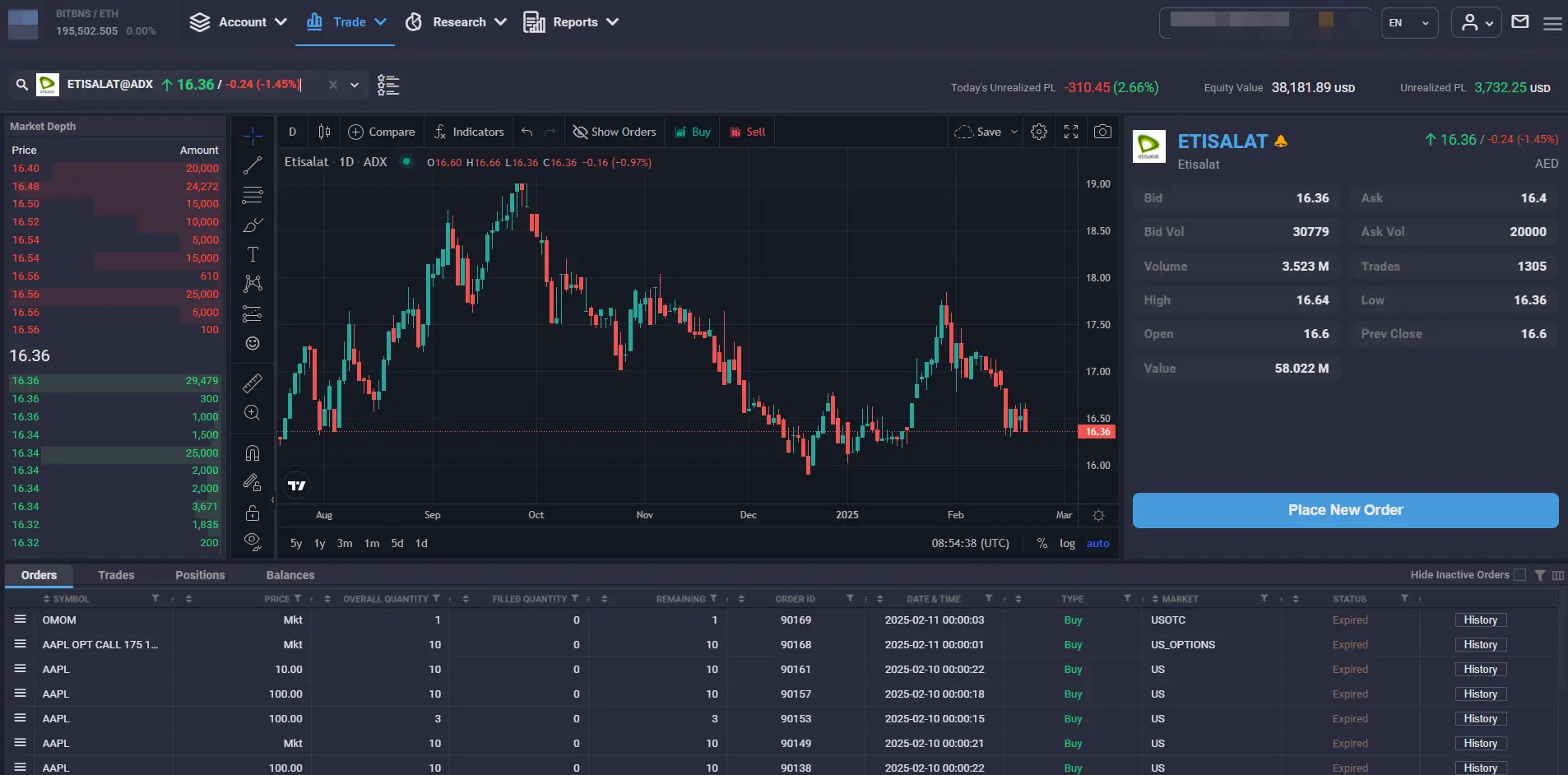1568x775 pixels.
Task: Expand the Trade menu
Action: pos(346,22)
